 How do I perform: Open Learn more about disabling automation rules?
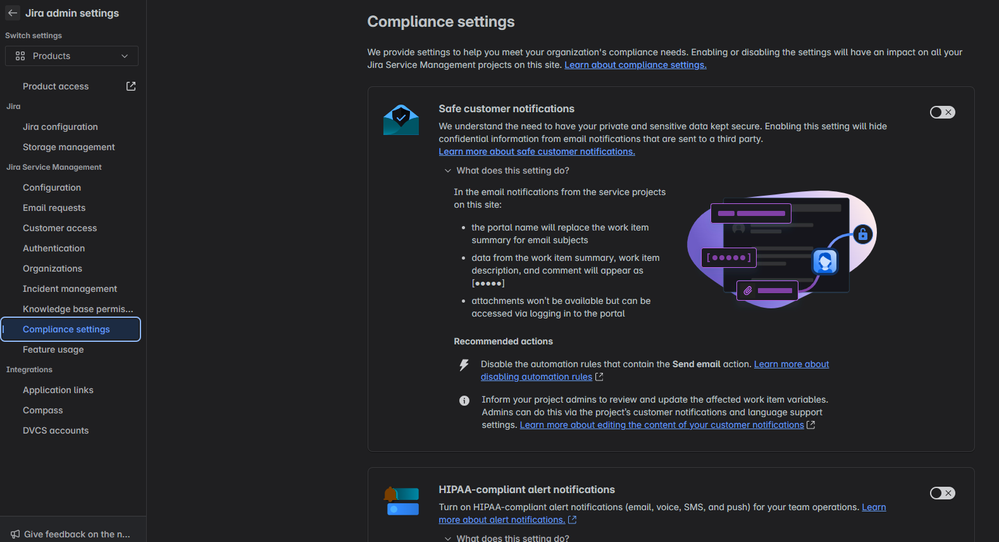pyautogui.click(x=654, y=371)
